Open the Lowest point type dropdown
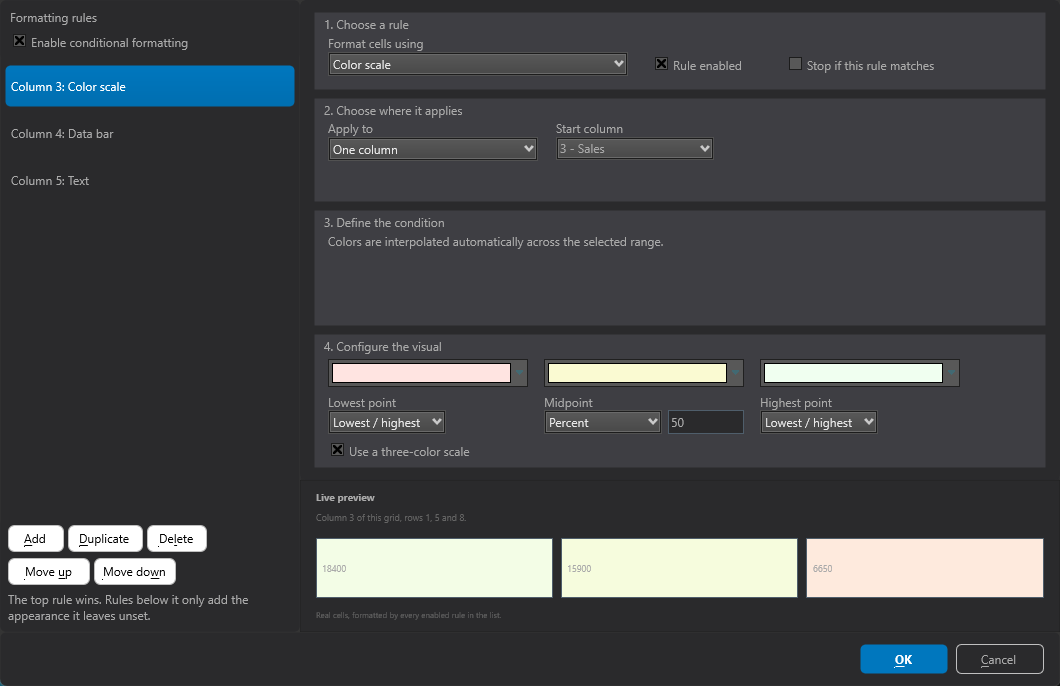1060x686 pixels. tap(387, 422)
